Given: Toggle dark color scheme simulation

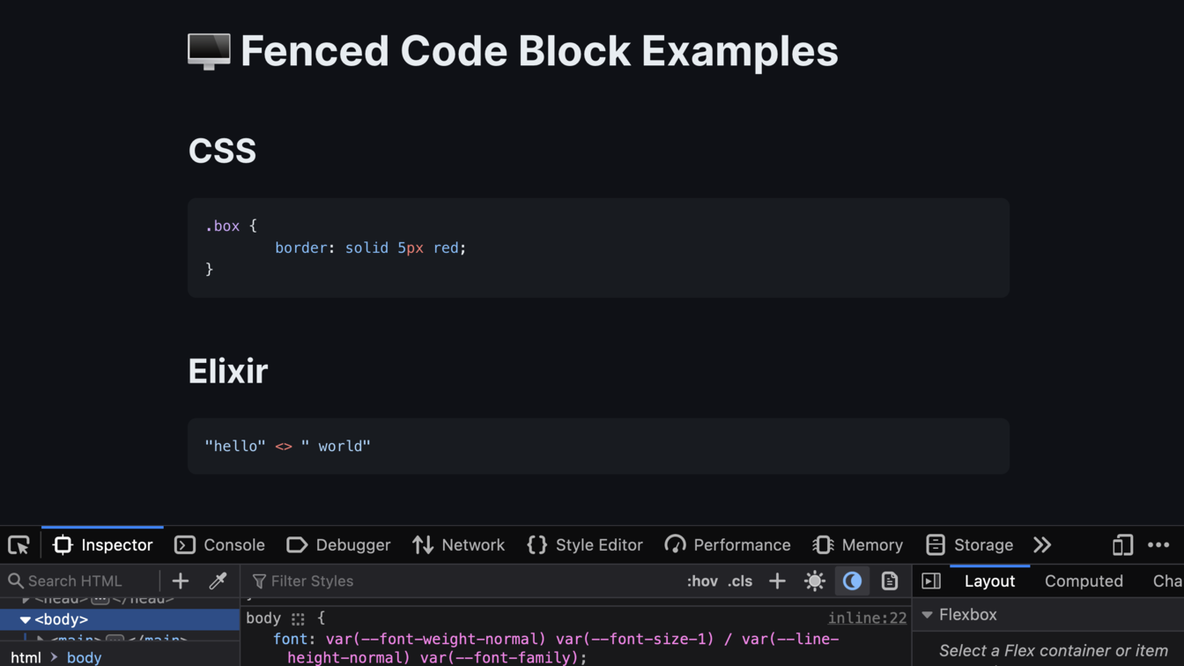Looking at the screenshot, I should click(x=852, y=581).
